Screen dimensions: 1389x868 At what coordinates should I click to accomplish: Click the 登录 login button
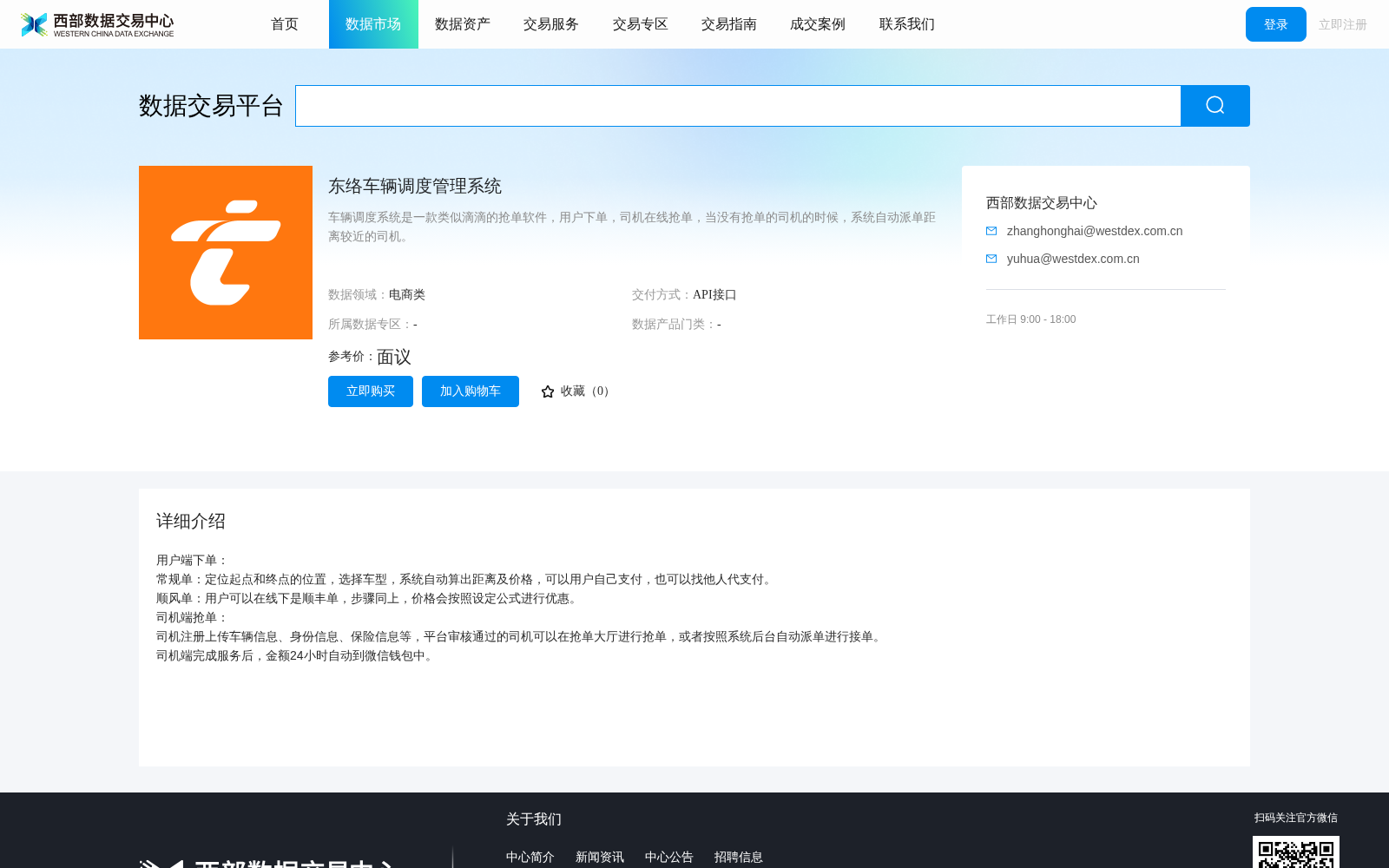coord(1276,24)
